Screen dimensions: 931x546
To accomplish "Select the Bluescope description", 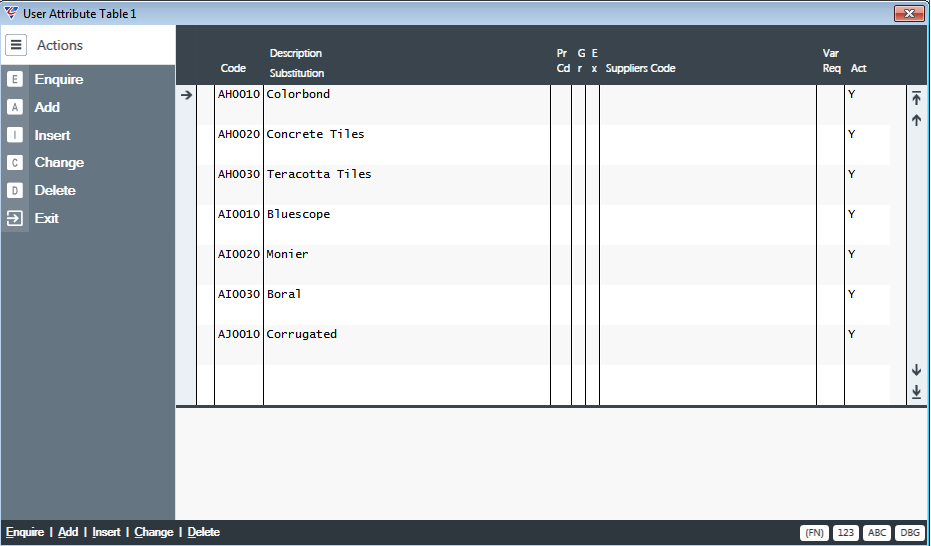I will pyautogui.click(x=298, y=214).
